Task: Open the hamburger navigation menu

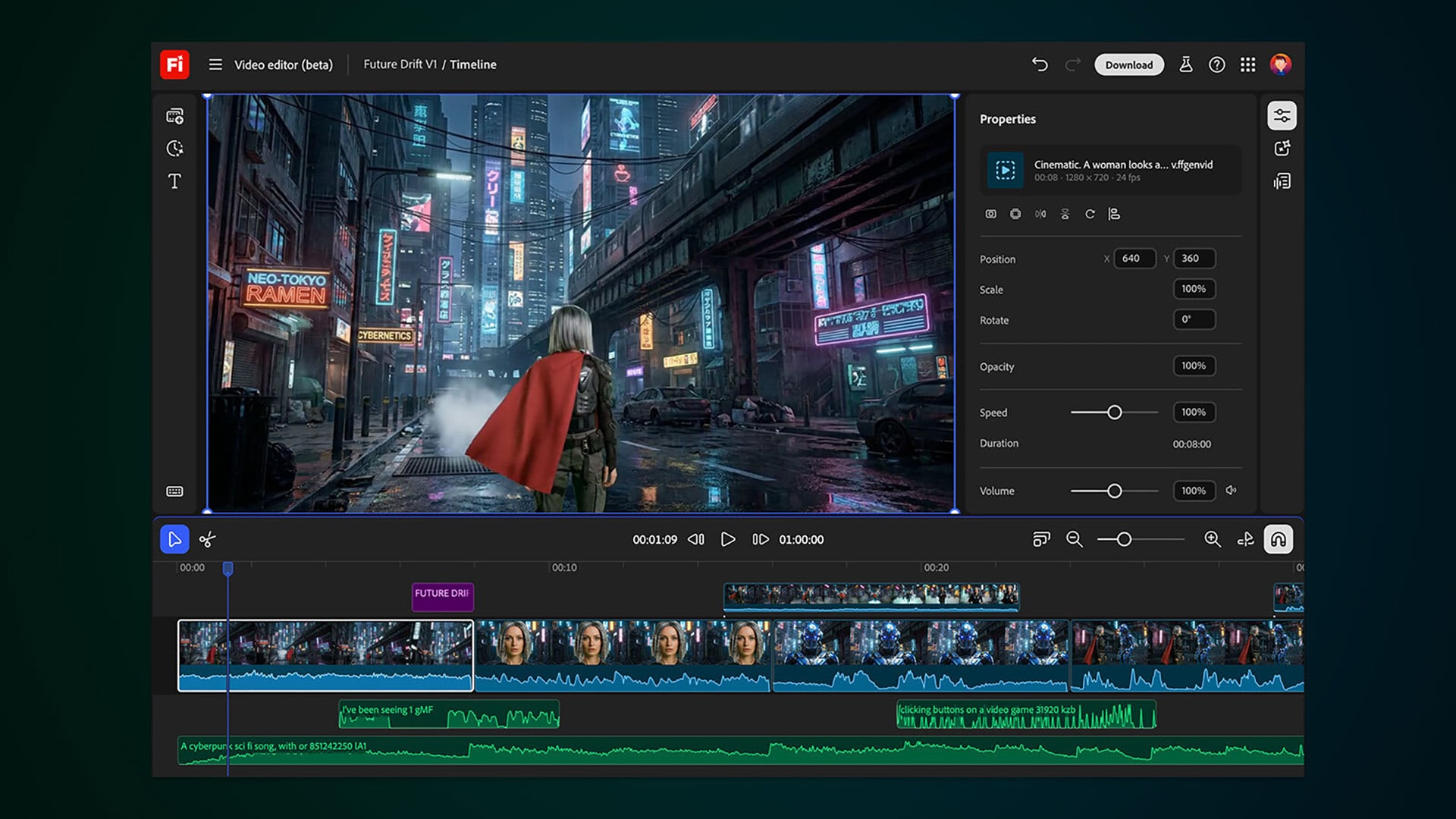Action: pyautogui.click(x=215, y=64)
